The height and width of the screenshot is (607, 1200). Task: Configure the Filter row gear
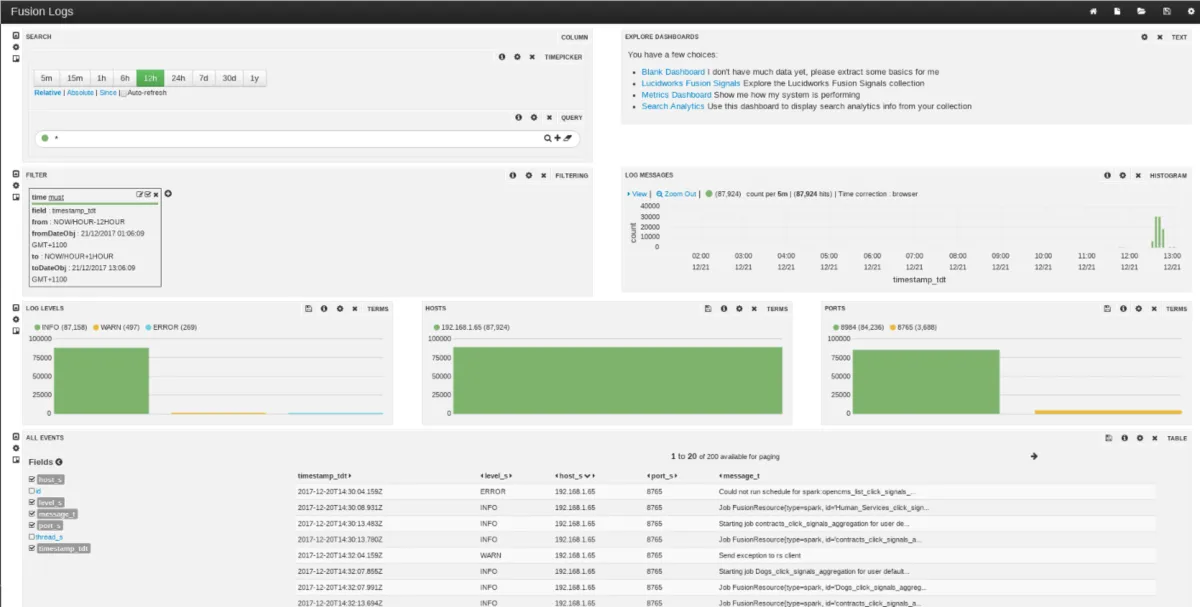16,185
